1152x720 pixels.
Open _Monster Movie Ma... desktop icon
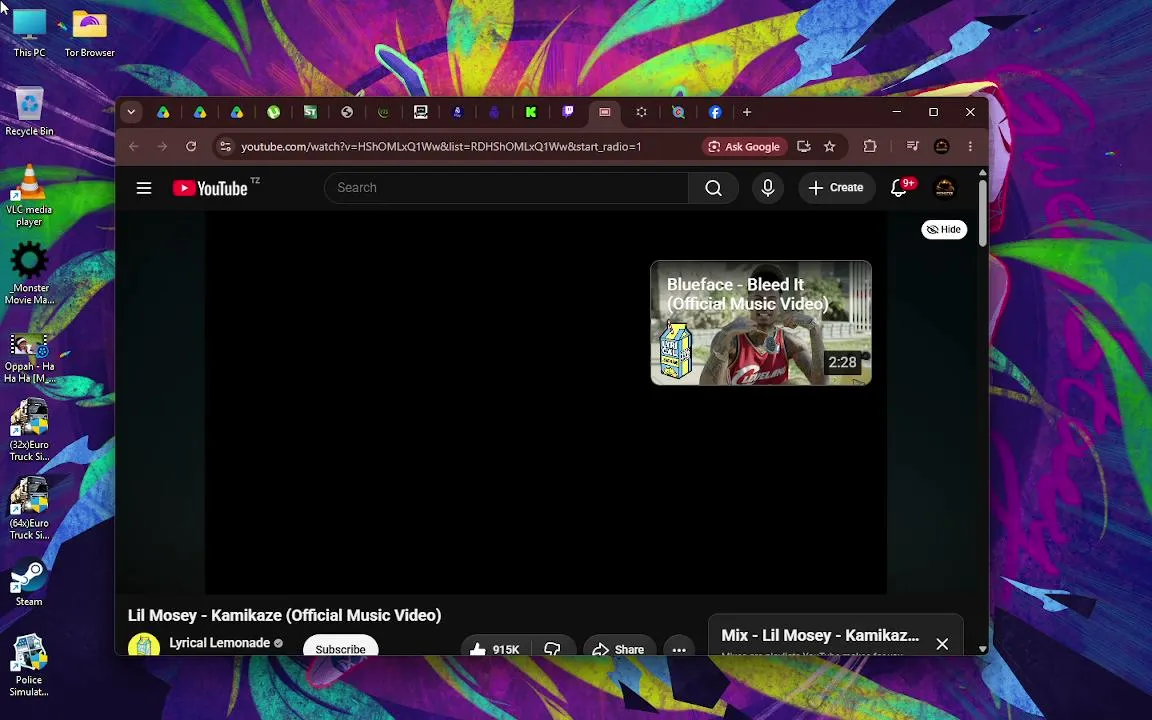coord(29,273)
